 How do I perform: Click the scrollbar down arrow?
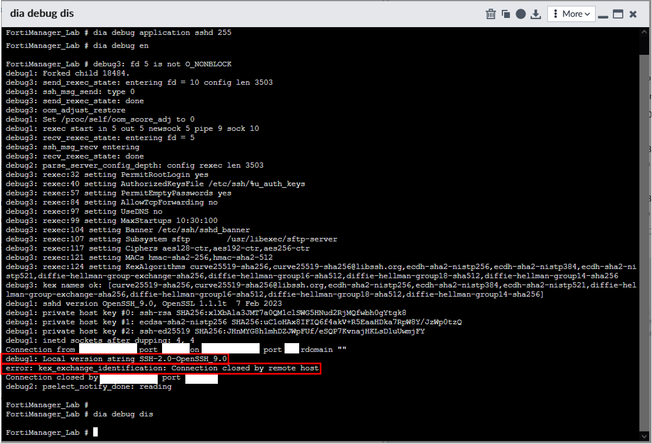click(645, 436)
